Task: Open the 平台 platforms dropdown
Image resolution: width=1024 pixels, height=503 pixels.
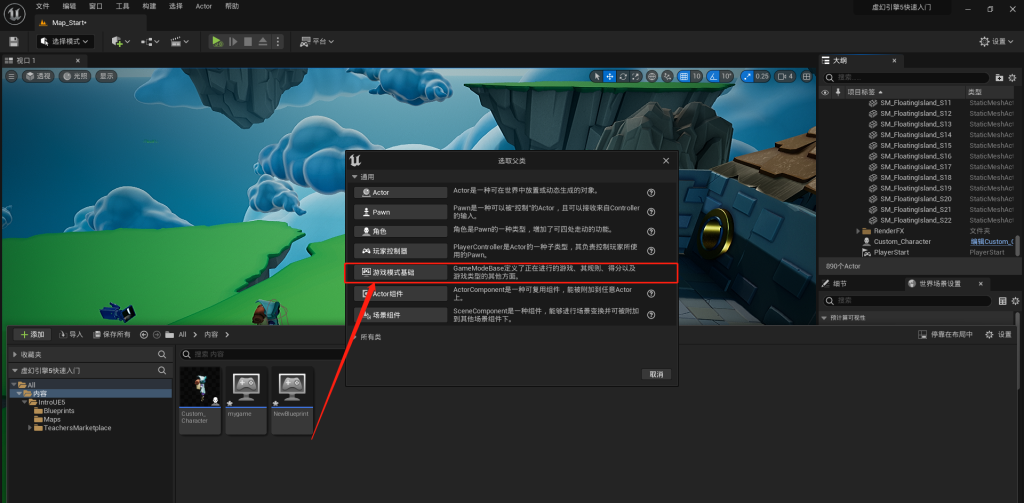Action: point(317,41)
